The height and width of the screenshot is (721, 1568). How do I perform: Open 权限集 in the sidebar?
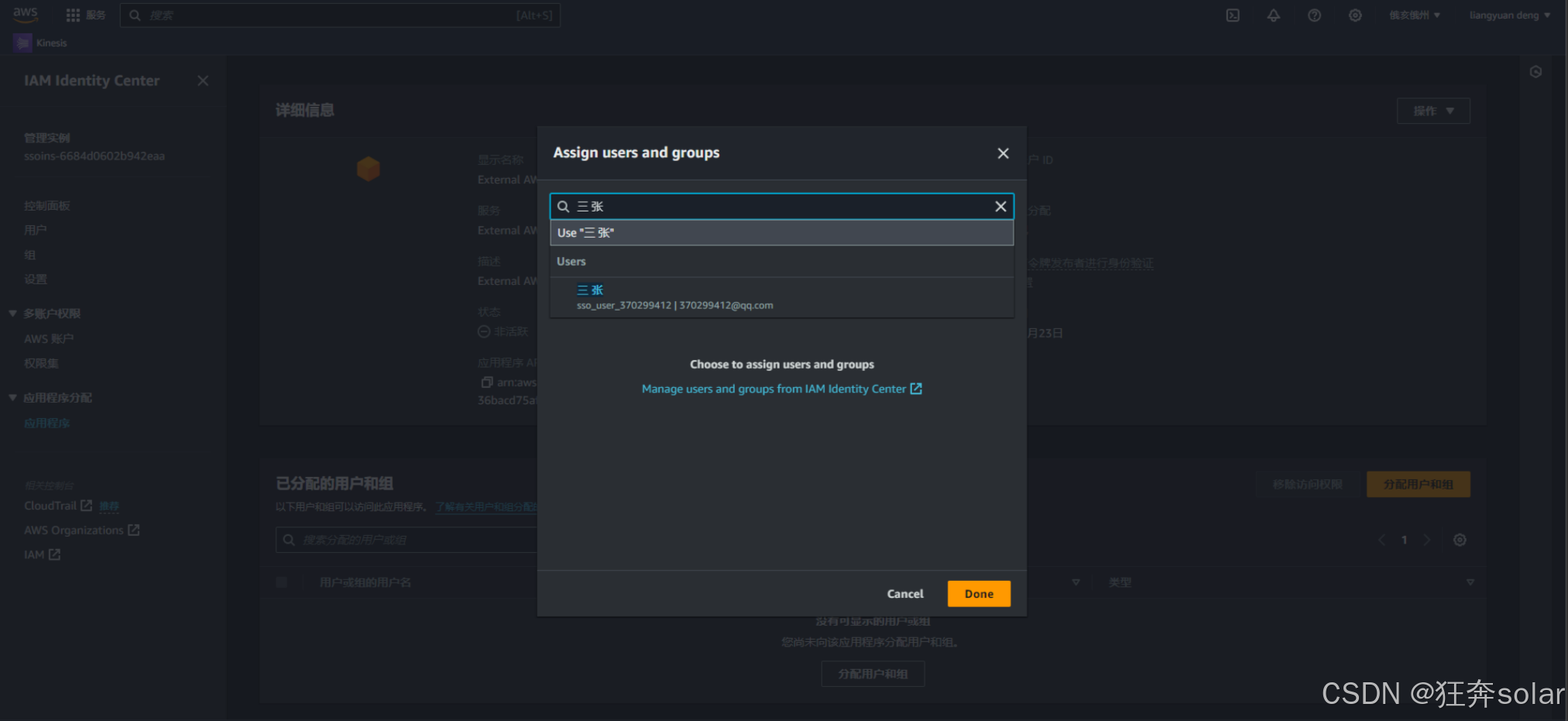pyautogui.click(x=41, y=363)
